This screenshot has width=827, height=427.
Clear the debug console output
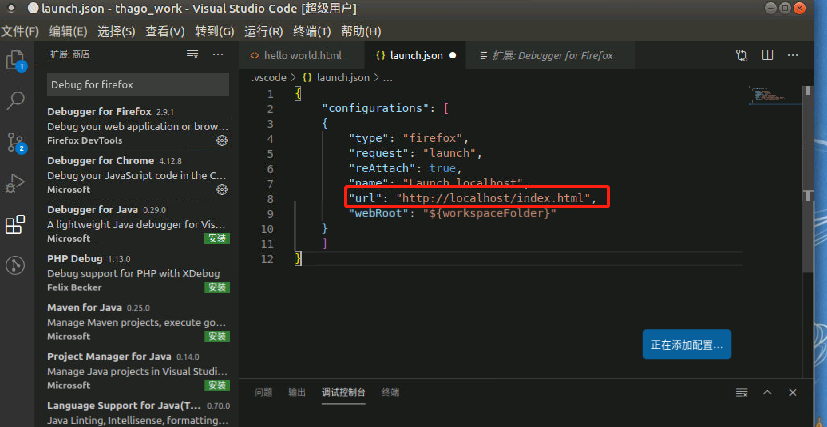[x=742, y=392]
